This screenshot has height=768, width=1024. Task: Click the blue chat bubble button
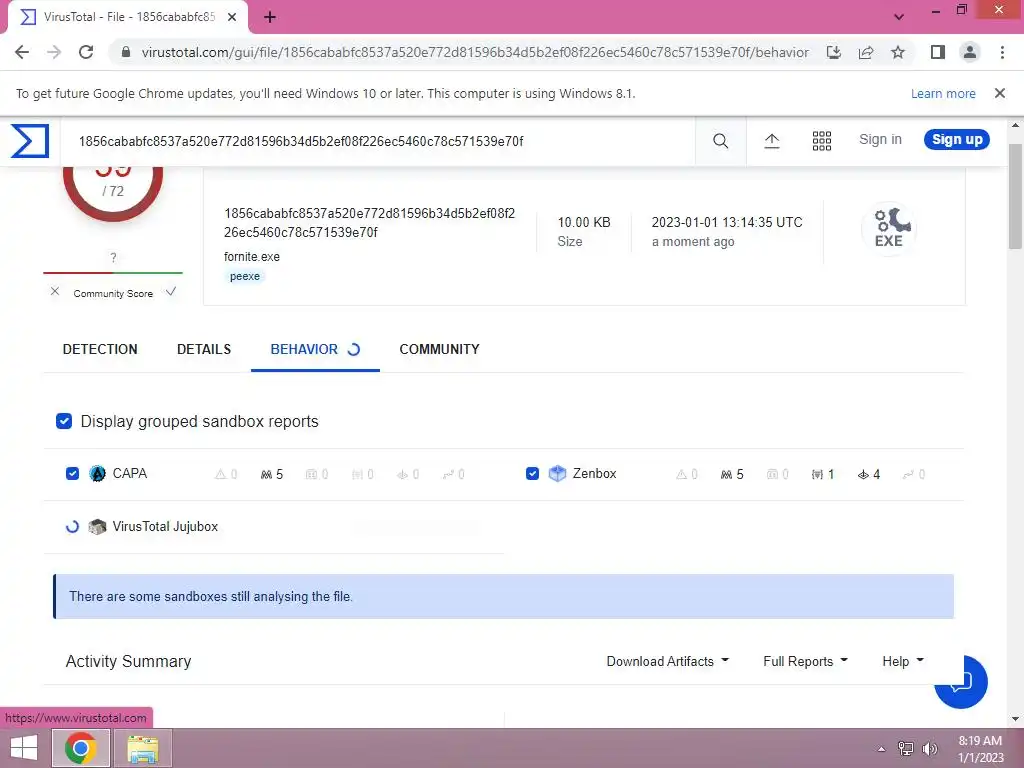coord(961,682)
